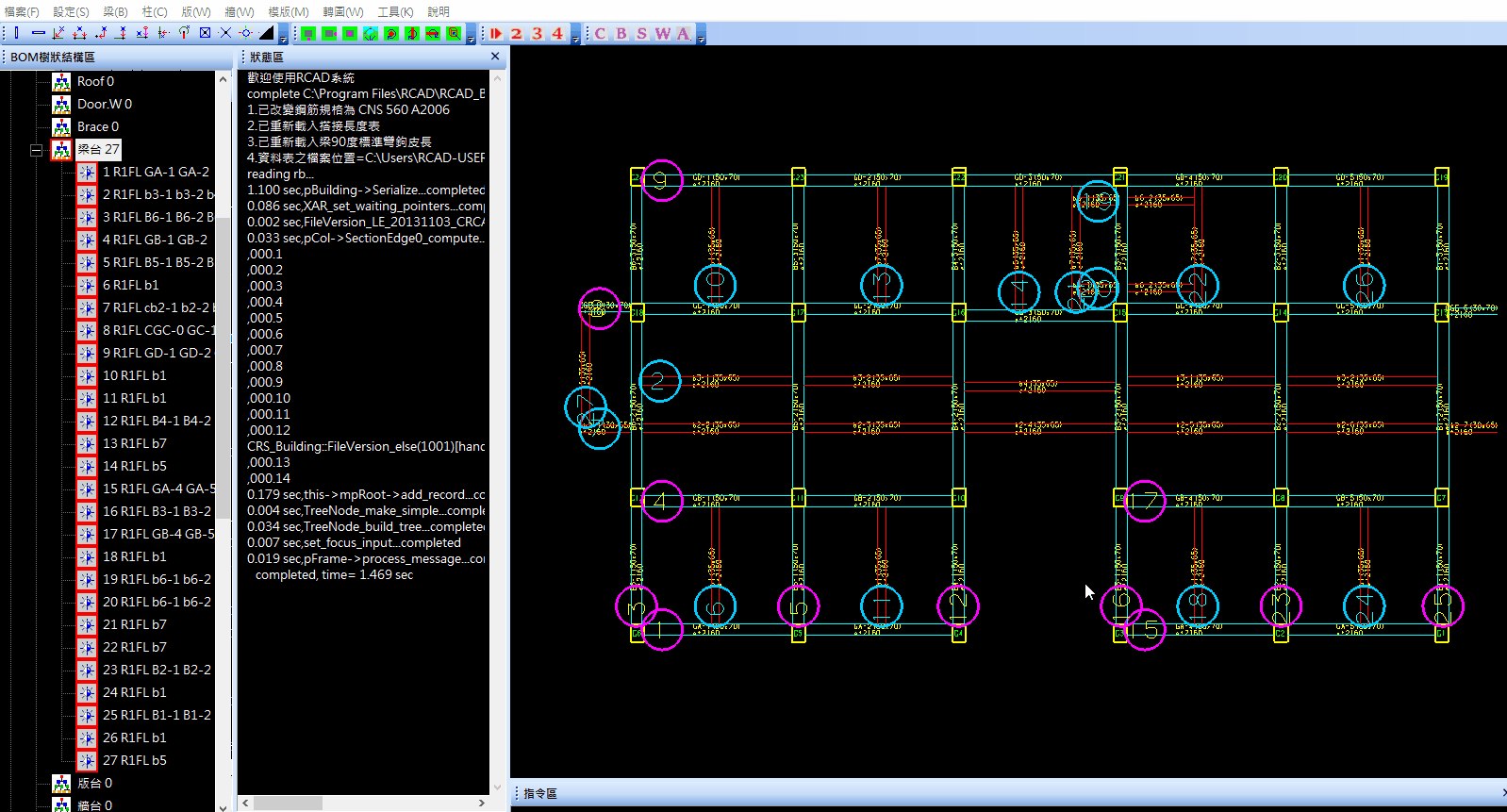Image resolution: width=1507 pixels, height=812 pixels.
Task: Click the blue diagonal cross tool icon
Action: pyautogui.click(x=225, y=33)
